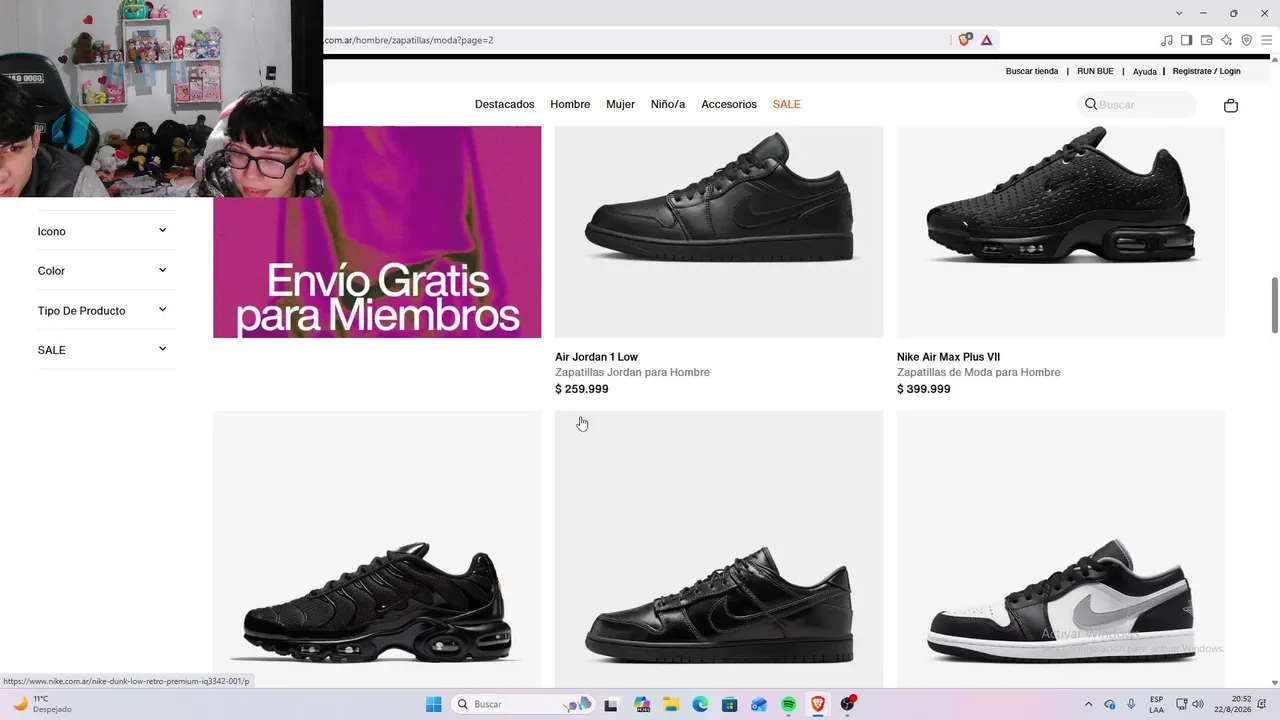Open the Microsoft 365 Copilot taskbar icon
The width and height of the screenshot is (1280, 720).
642,704
